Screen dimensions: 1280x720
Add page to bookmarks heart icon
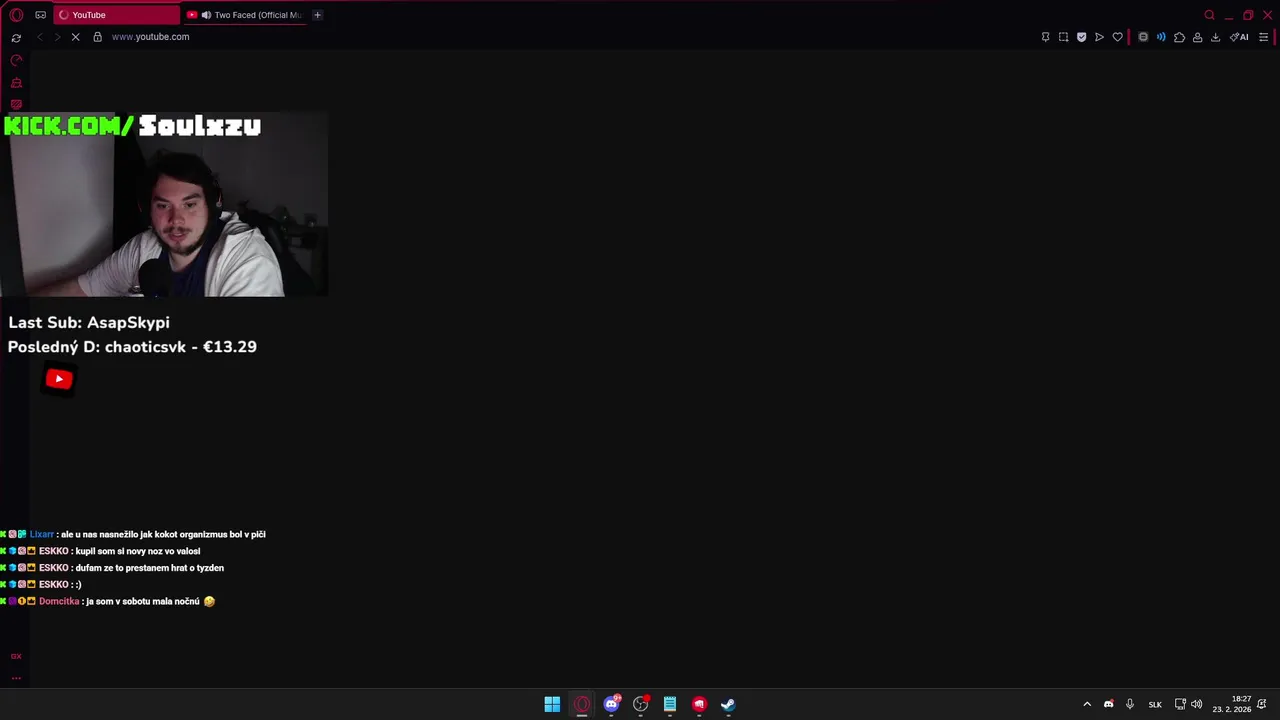[x=1117, y=37]
